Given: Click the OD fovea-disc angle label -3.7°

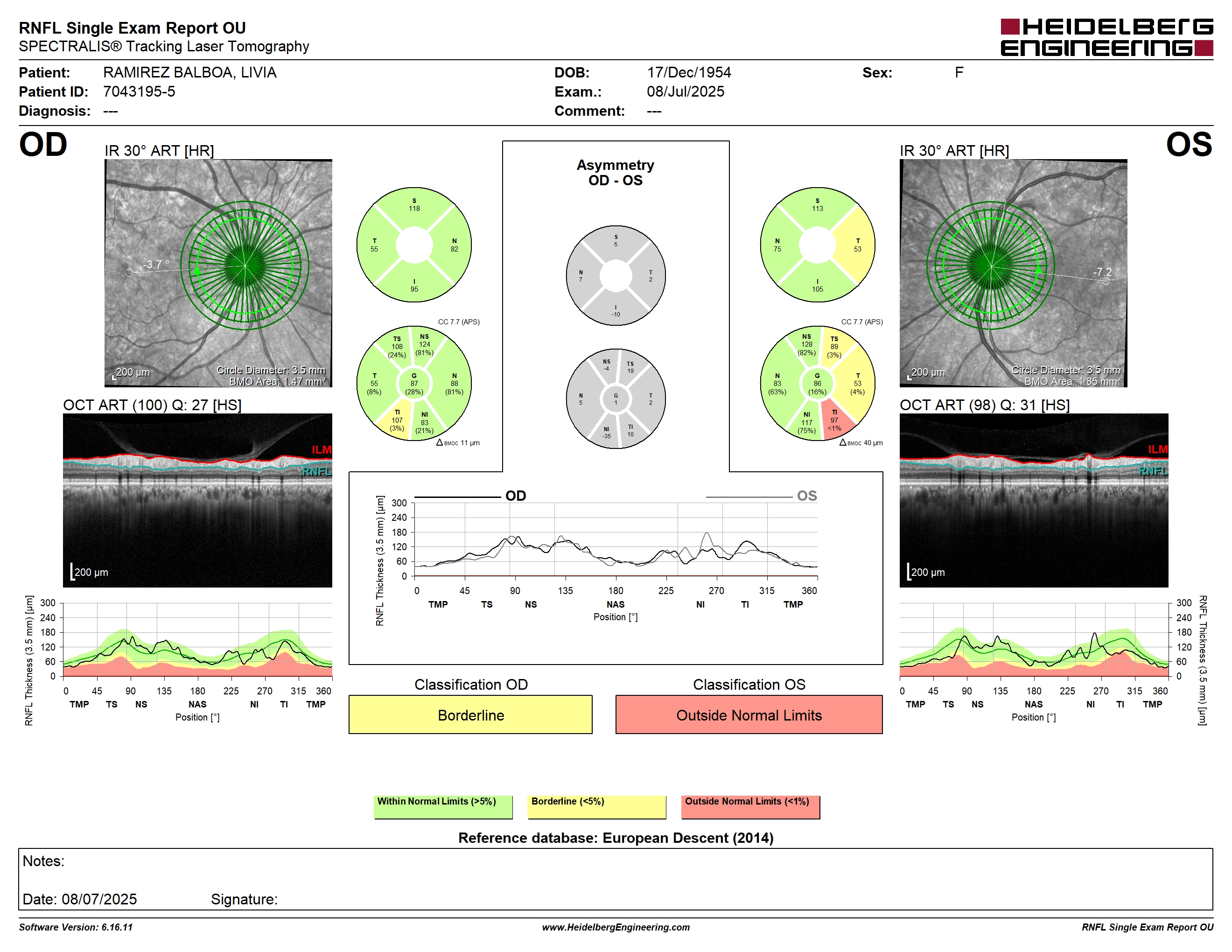Looking at the screenshot, I should (x=156, y=264).
